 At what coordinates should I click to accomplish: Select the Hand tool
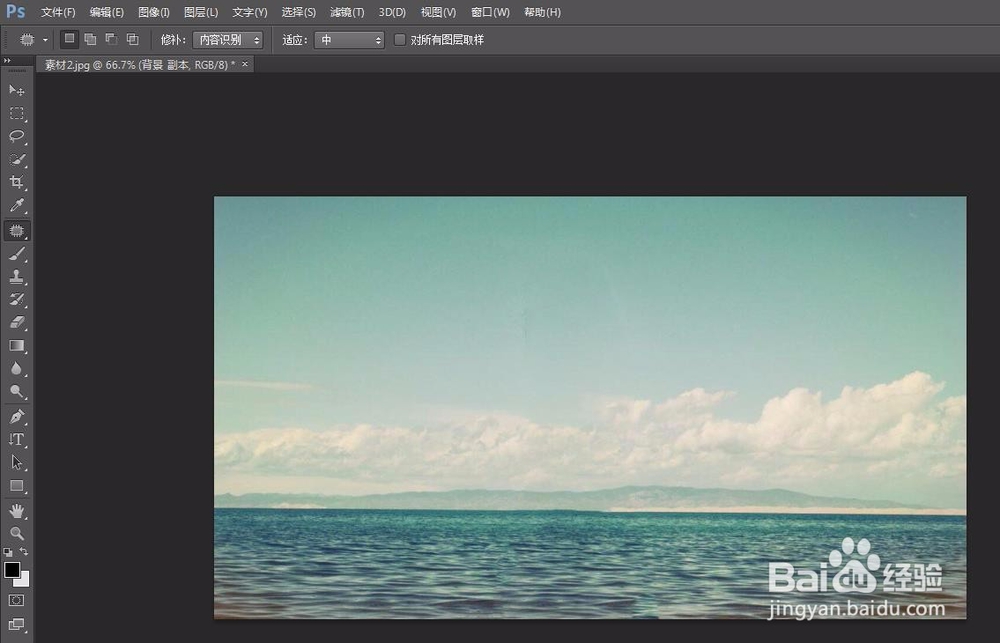[17, 510]
